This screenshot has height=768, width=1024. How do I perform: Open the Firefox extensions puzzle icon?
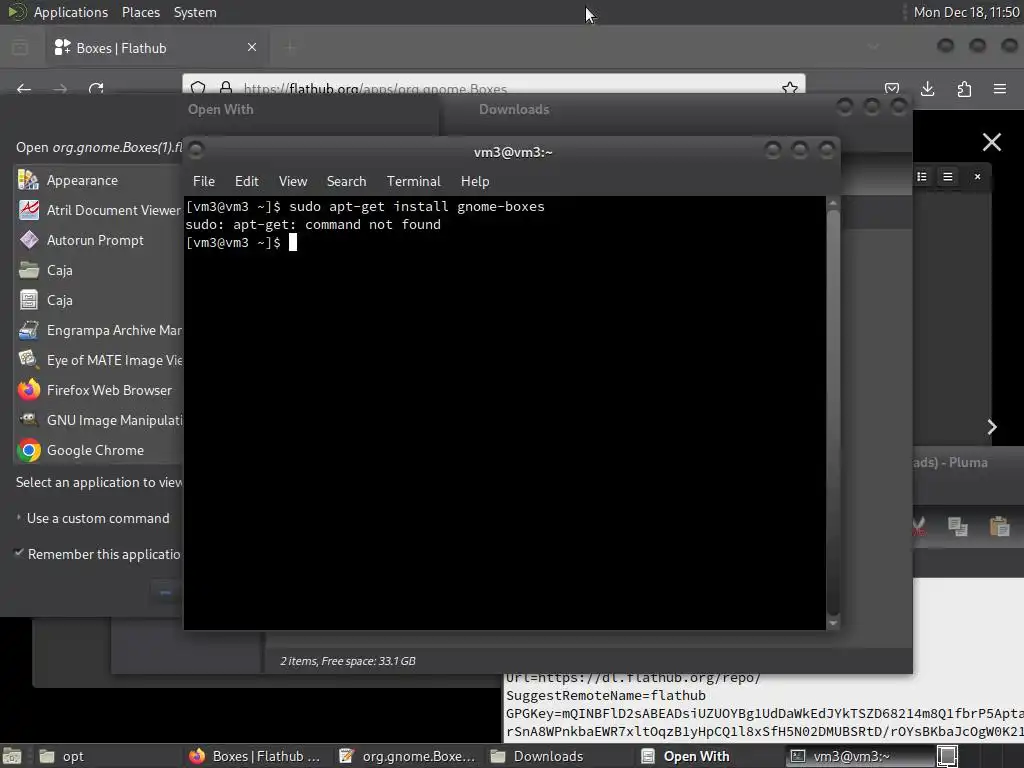(x=964, y=89)
